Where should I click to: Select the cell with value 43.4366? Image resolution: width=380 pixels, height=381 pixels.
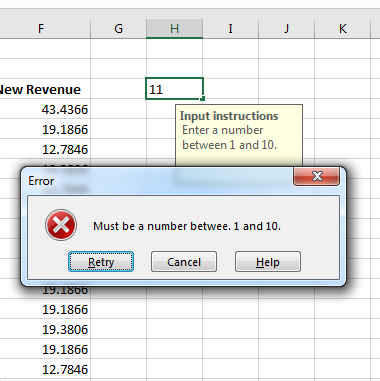click(x=45, y=109)
